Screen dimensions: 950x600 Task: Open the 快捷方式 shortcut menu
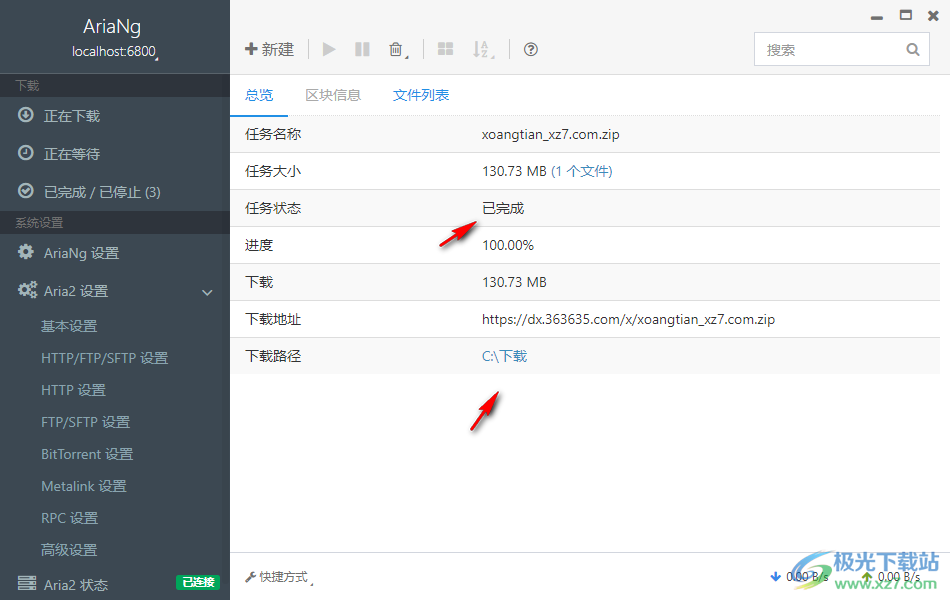pos(279,577)
